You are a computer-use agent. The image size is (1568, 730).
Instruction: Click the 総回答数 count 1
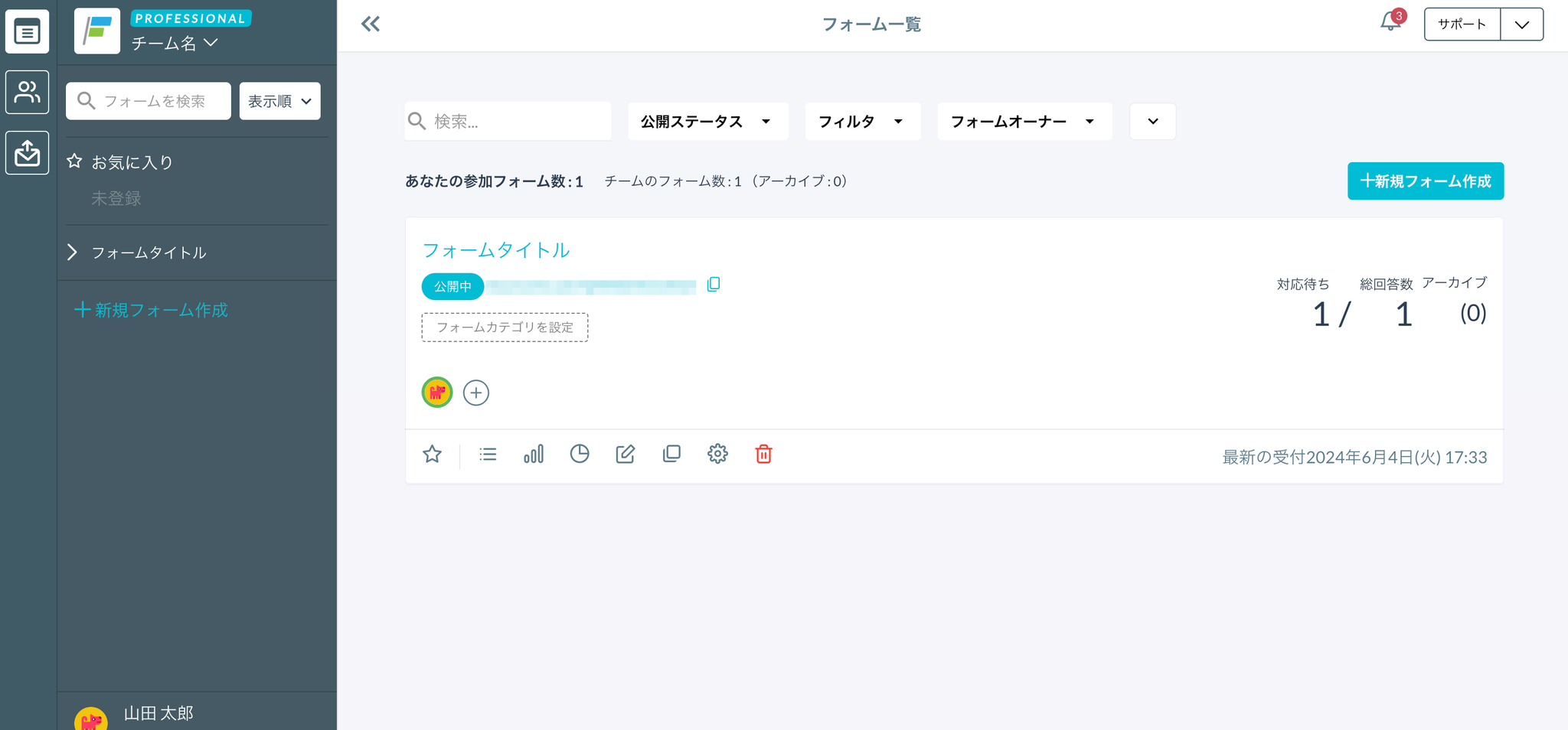coord(1403,314)
